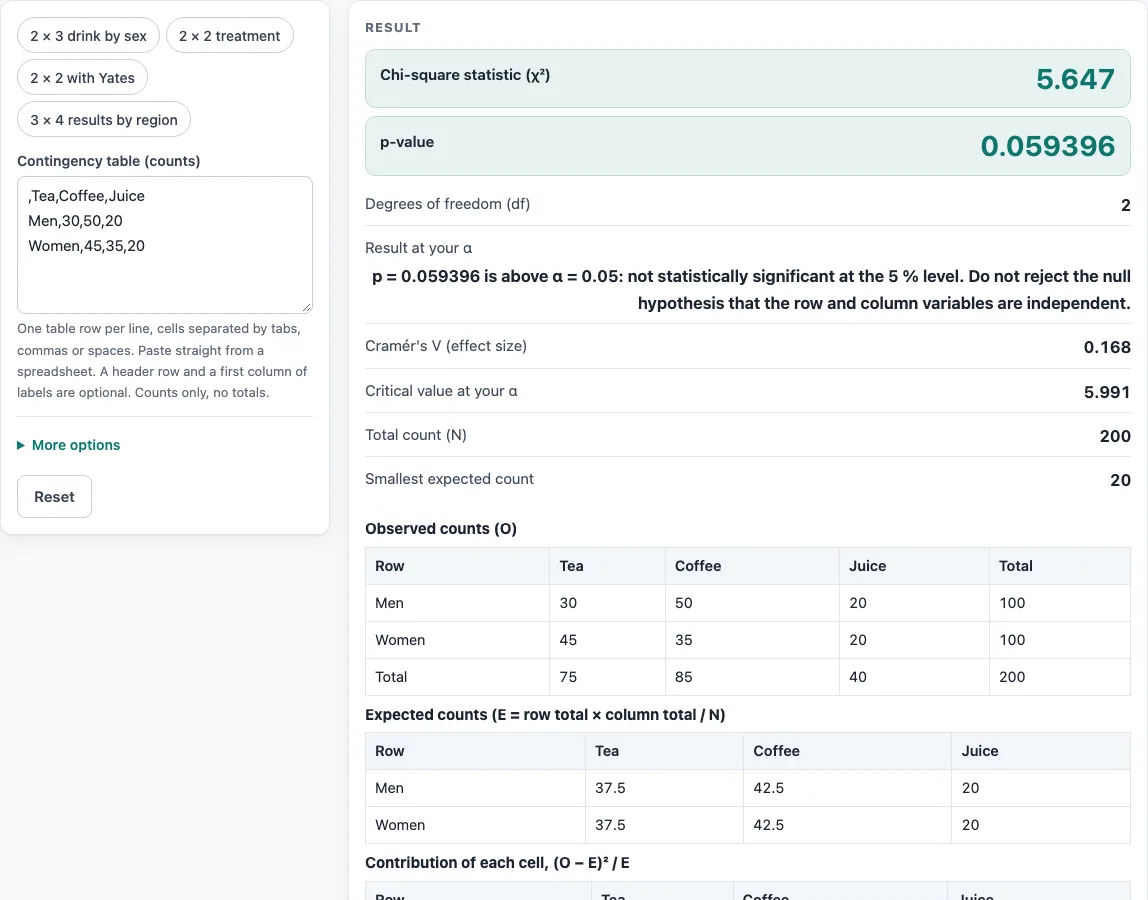
Task: Click the grand total 200 in observed table
Action: tap(1012, 677)
